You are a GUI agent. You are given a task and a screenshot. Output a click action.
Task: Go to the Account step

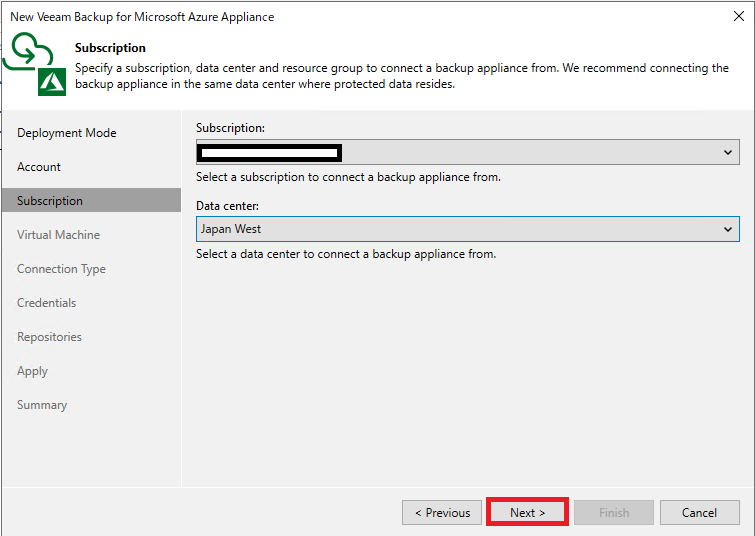(39, 167)
